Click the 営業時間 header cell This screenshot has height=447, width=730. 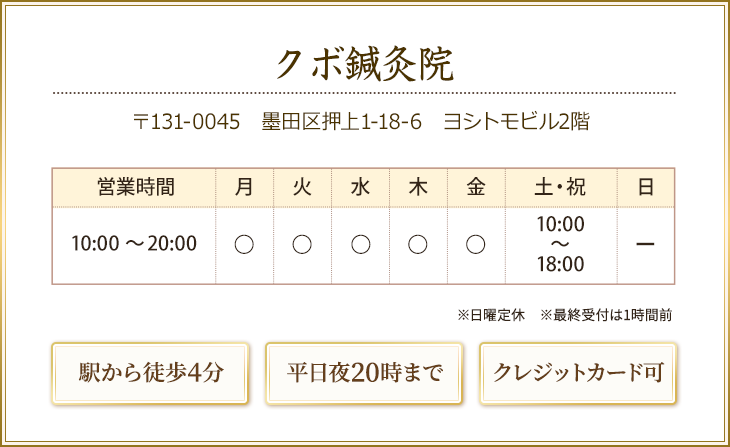(134, 188)
